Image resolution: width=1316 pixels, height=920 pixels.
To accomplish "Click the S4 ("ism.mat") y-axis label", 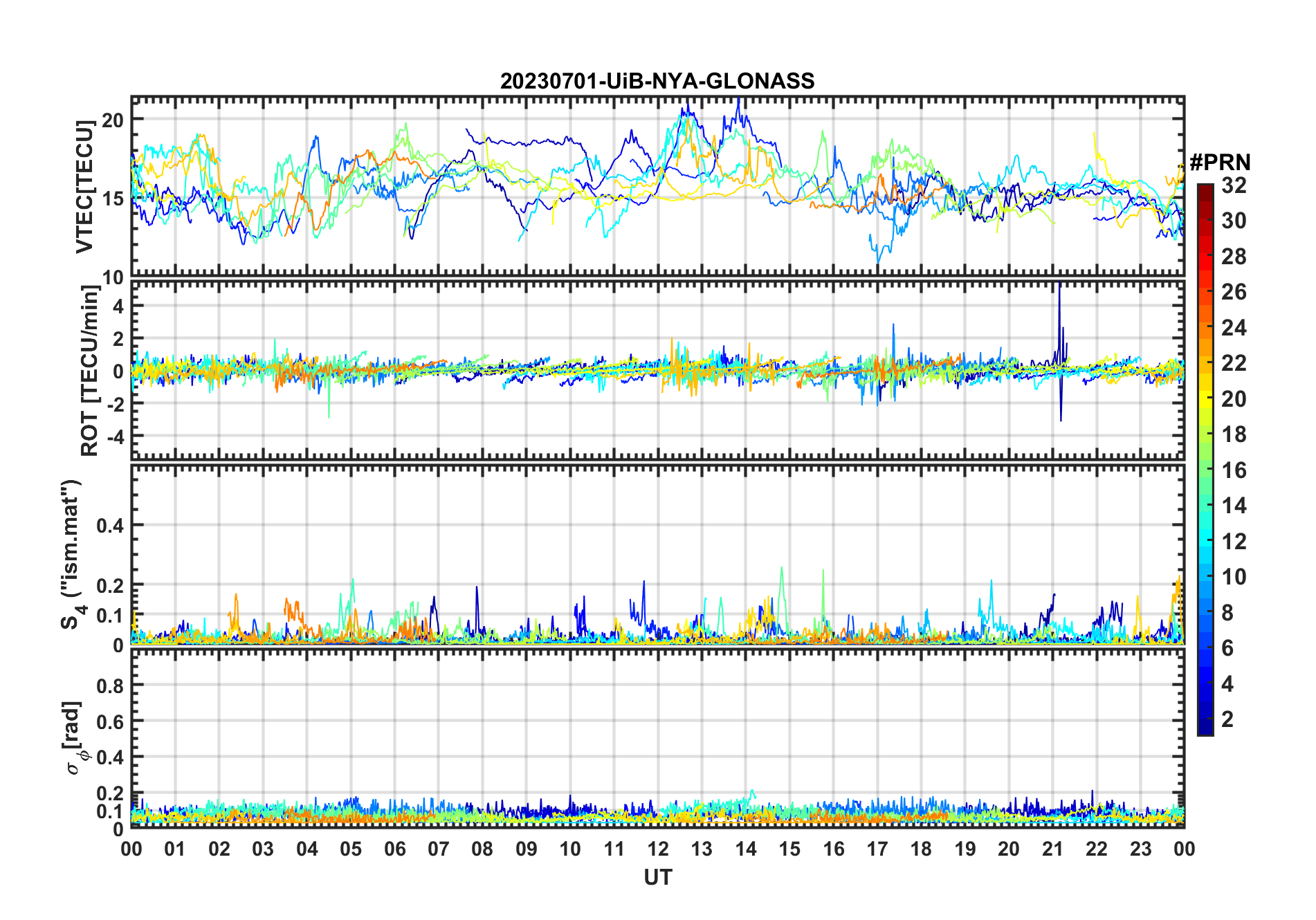I will tap(71, 554).
